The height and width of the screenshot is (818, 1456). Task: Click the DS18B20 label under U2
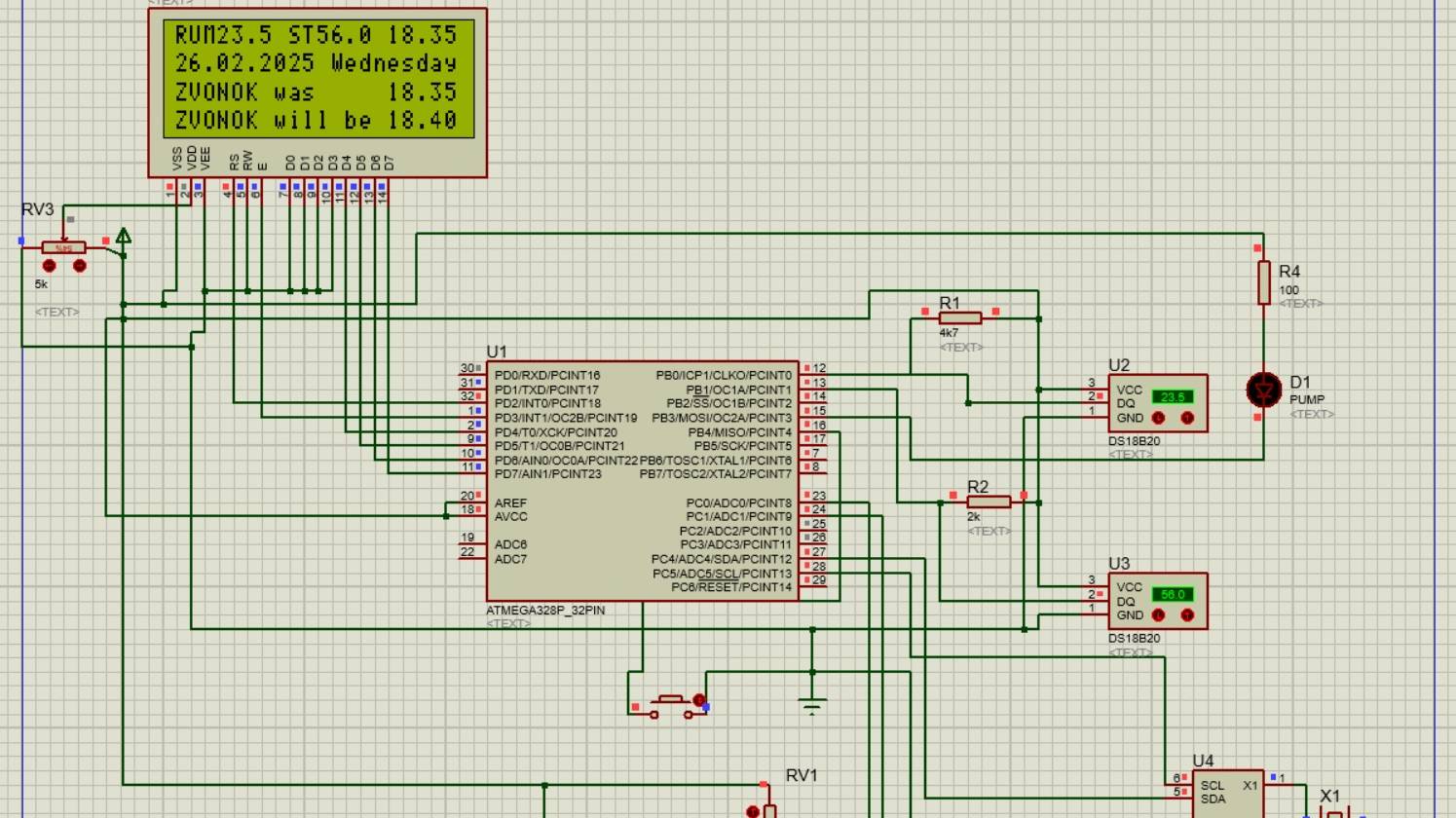[1134, 441]
